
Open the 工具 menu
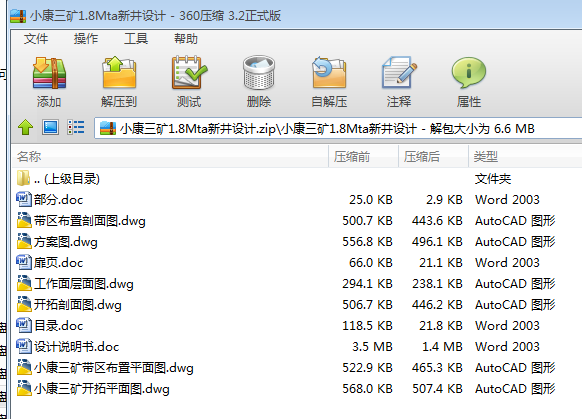coord(136,39)
